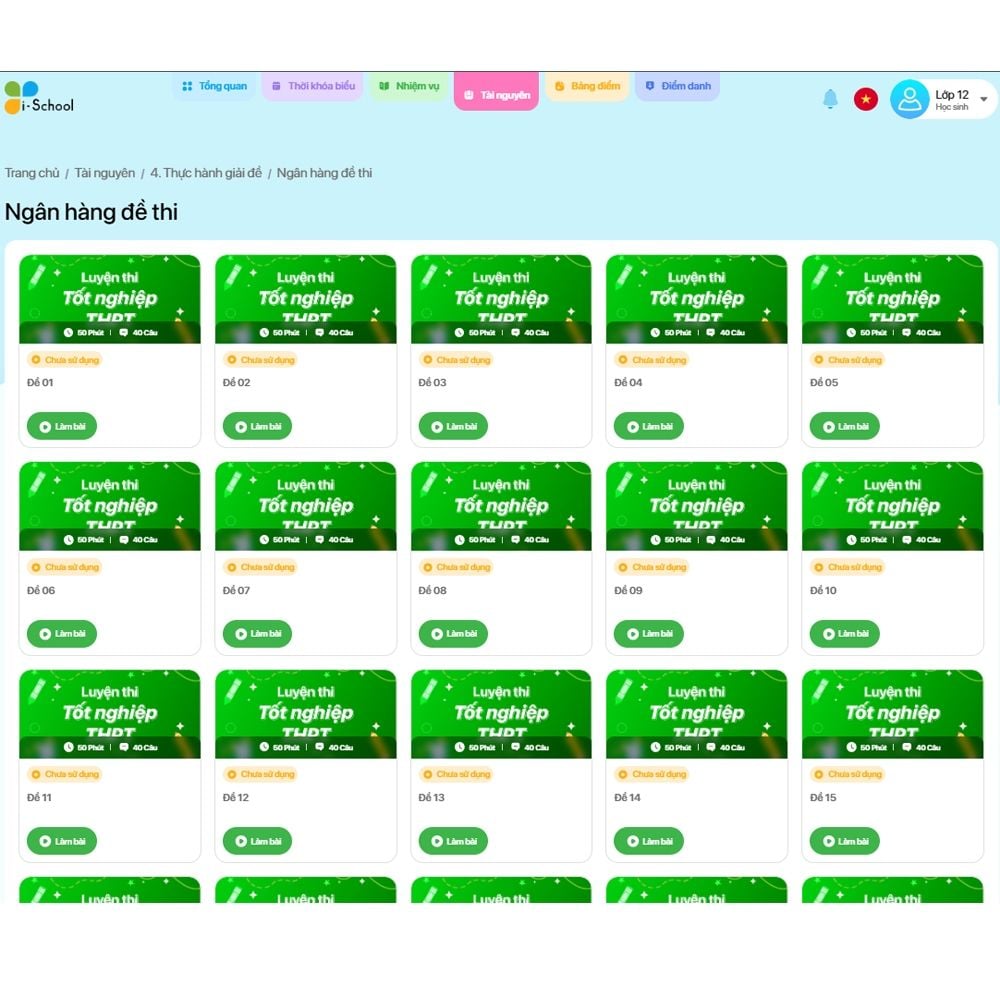Screen dimensions: 1000x1000
Task: Click the Đề 06 title text
Action: pos(41,591)
